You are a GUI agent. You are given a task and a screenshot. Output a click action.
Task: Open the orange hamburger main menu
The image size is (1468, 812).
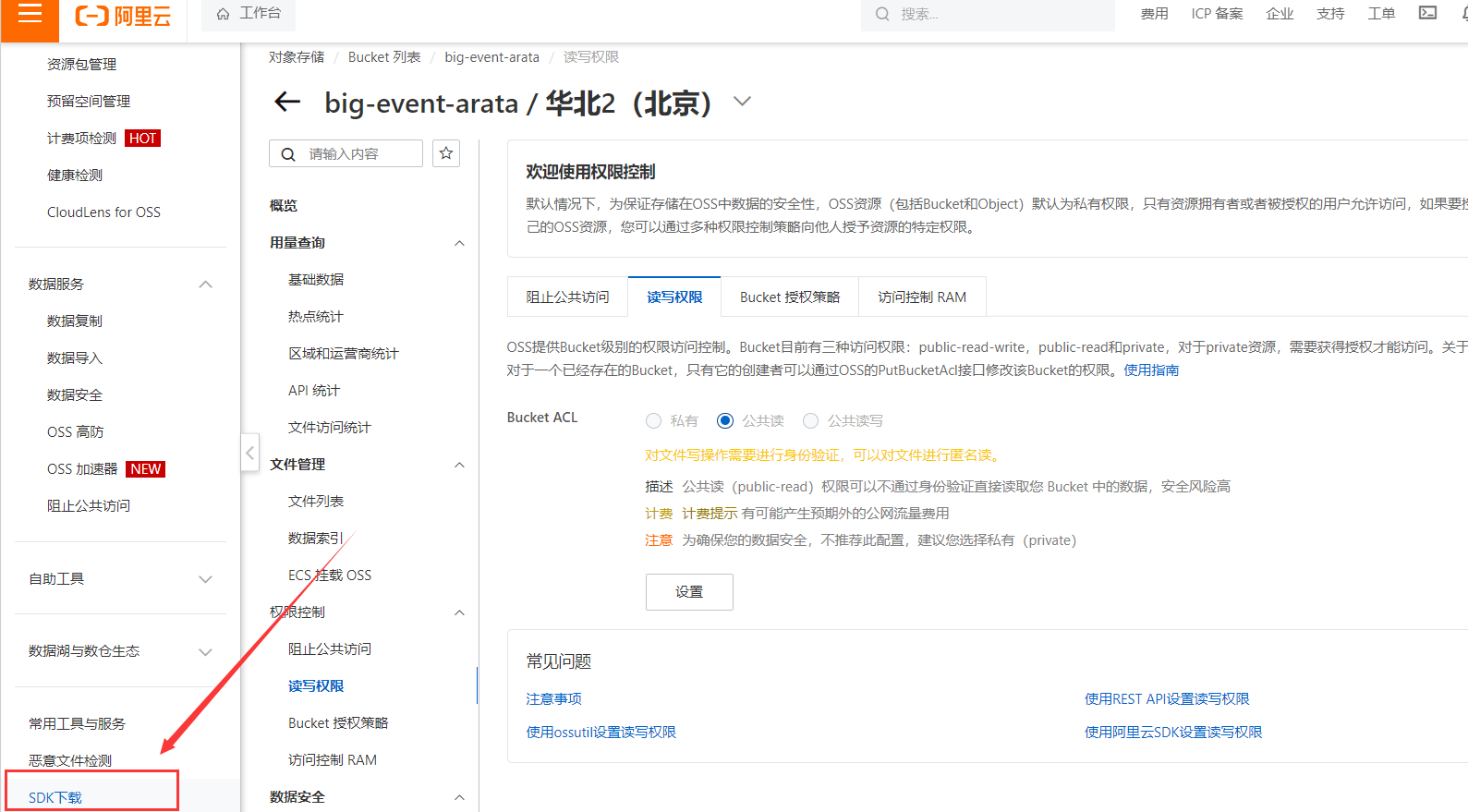(30, 14)
